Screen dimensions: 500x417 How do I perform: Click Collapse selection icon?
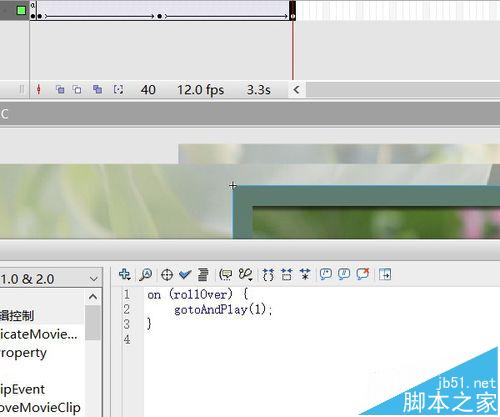tap(287, 275)
